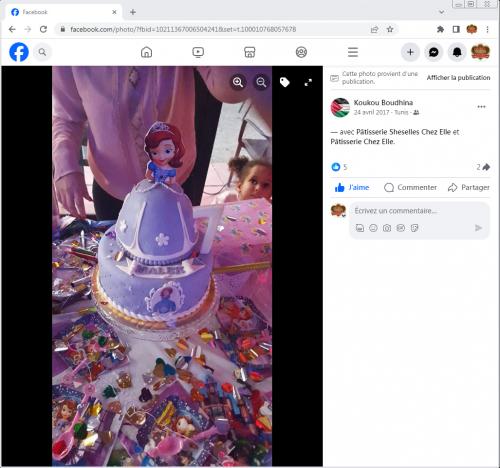Viewport: 500px width, 468px height.
Task: Open account profile avatar menu
Action: [x=480, y=52]
